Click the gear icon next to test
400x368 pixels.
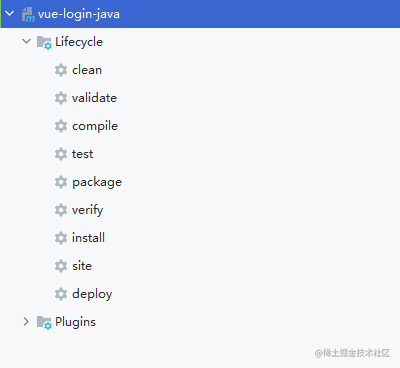[x=61, y=154]
